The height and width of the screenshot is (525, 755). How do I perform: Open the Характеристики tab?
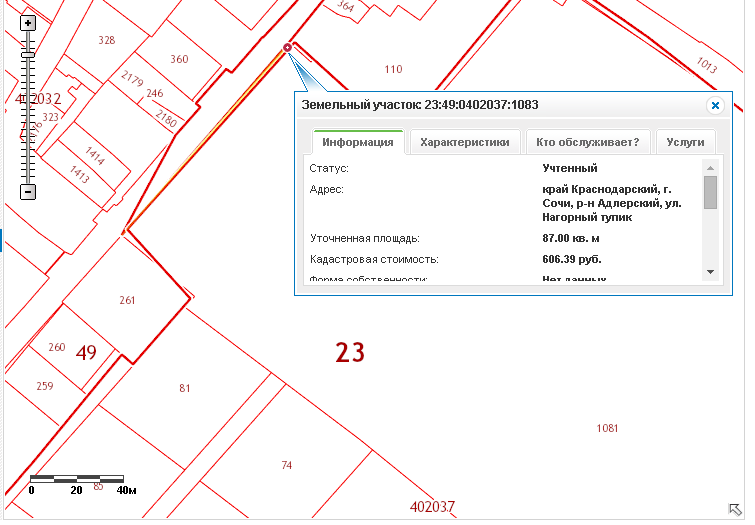tap(465, 142)
